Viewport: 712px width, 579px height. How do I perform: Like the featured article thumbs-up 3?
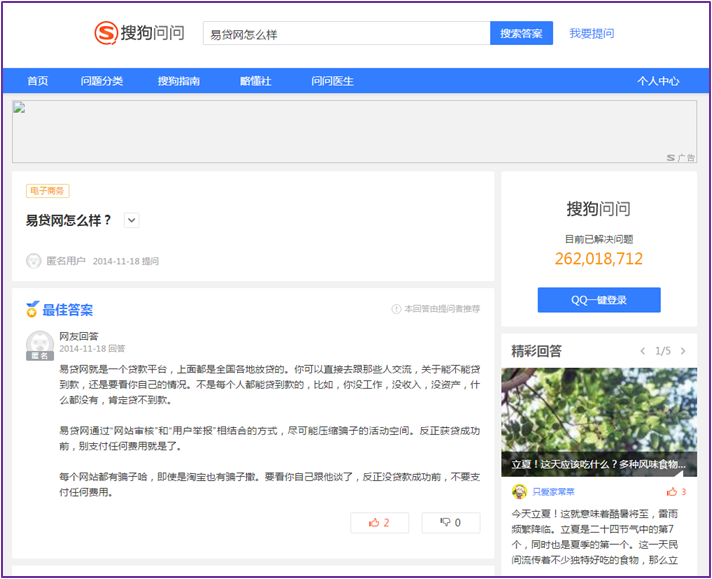(677, 492)
